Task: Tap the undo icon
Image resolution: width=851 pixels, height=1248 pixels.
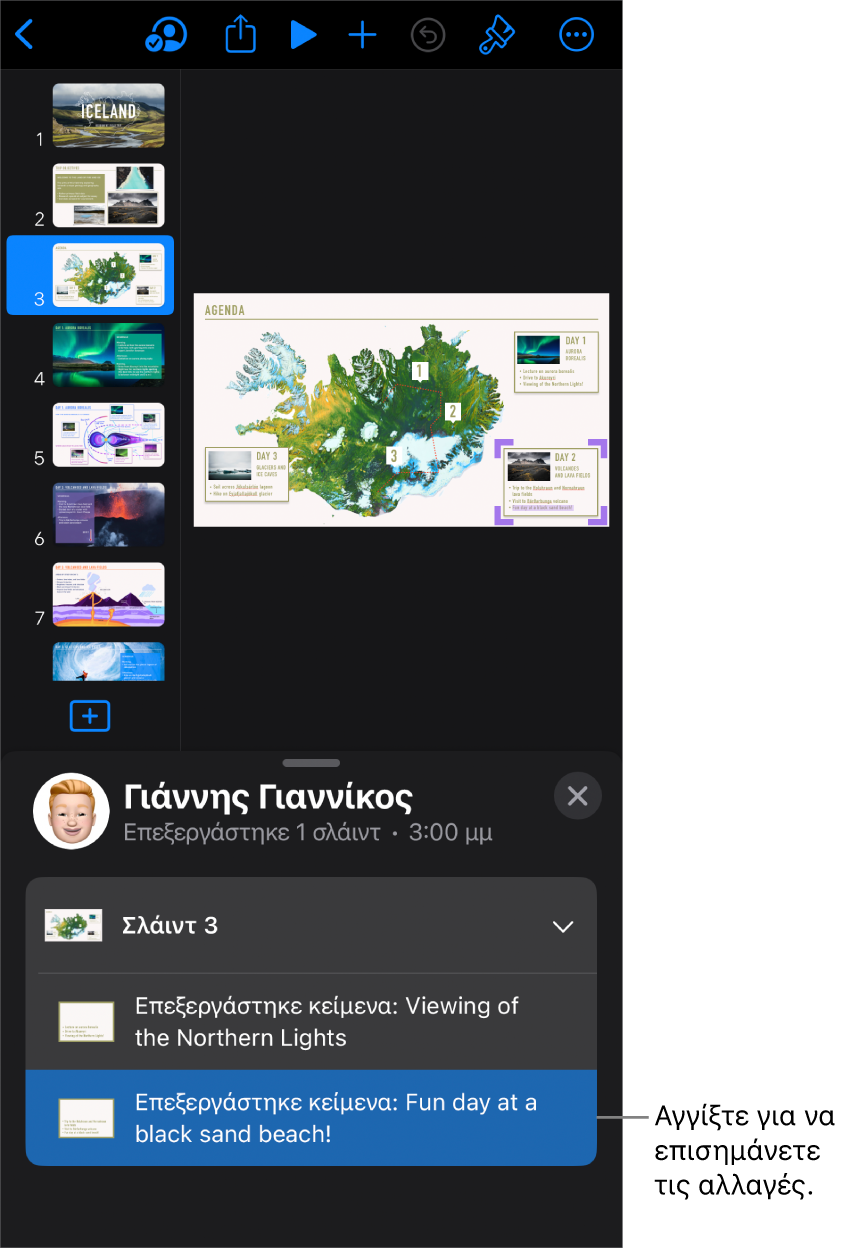Action: (x=428, y=36)
